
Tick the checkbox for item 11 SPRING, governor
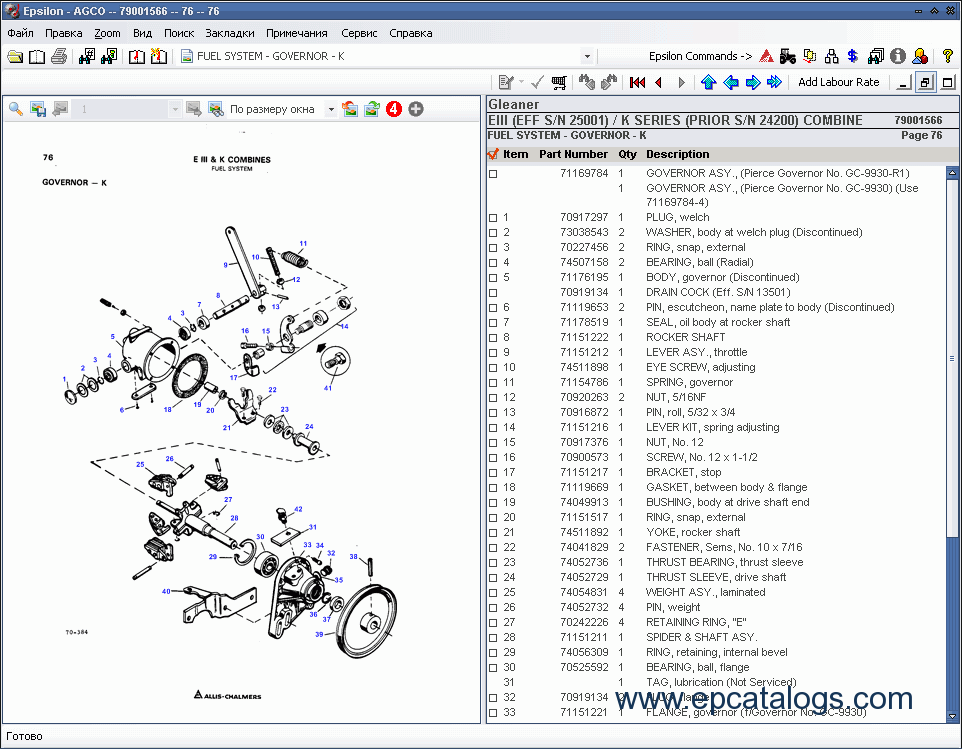click(x=492, y=383)
